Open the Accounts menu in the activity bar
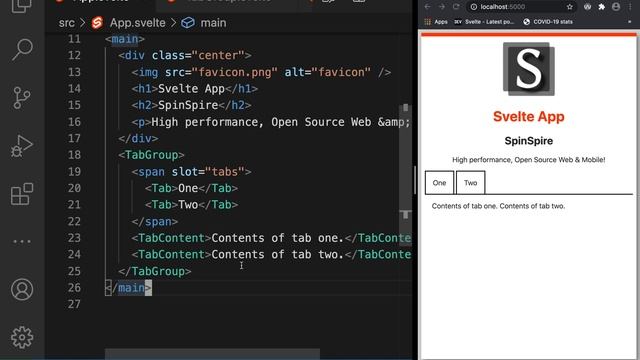This screenshot has height=360, width=640. pyautogui.click(x=22, y=289)
